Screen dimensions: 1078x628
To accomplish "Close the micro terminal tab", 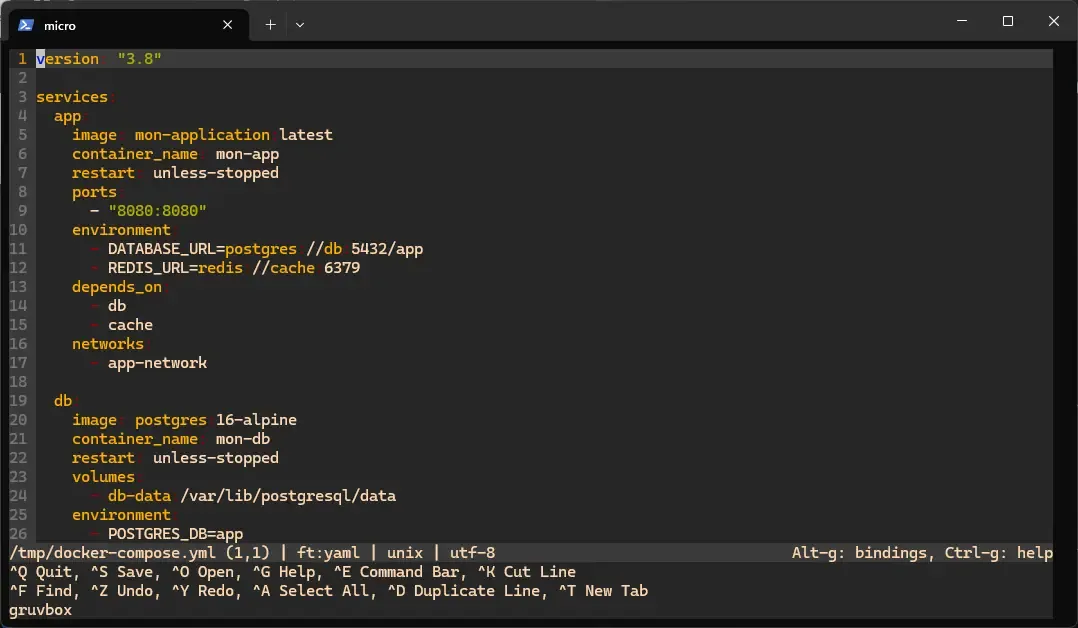I will 228,25.
